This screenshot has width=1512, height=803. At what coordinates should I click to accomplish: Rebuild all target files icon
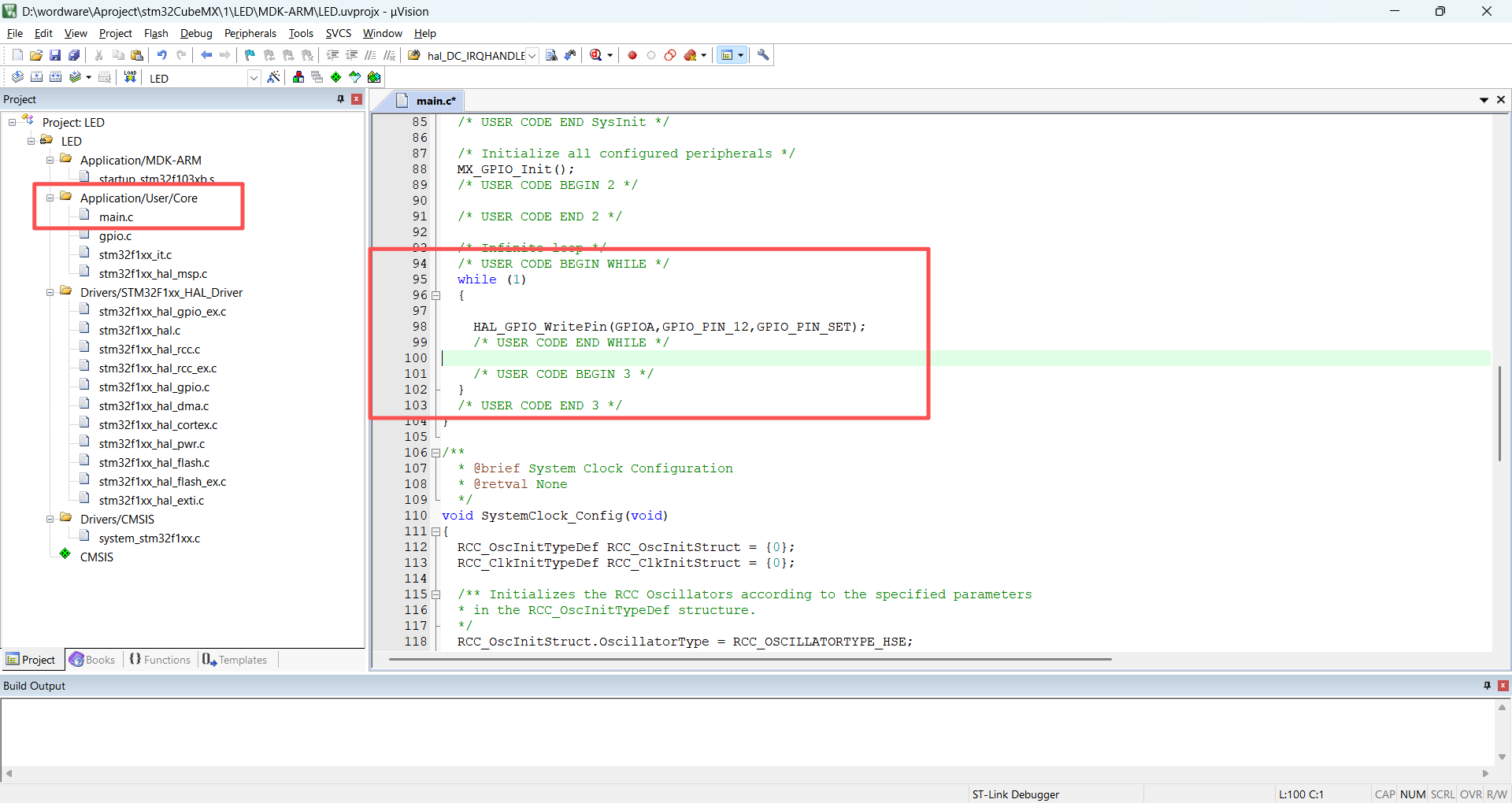(x=55, y=77)
